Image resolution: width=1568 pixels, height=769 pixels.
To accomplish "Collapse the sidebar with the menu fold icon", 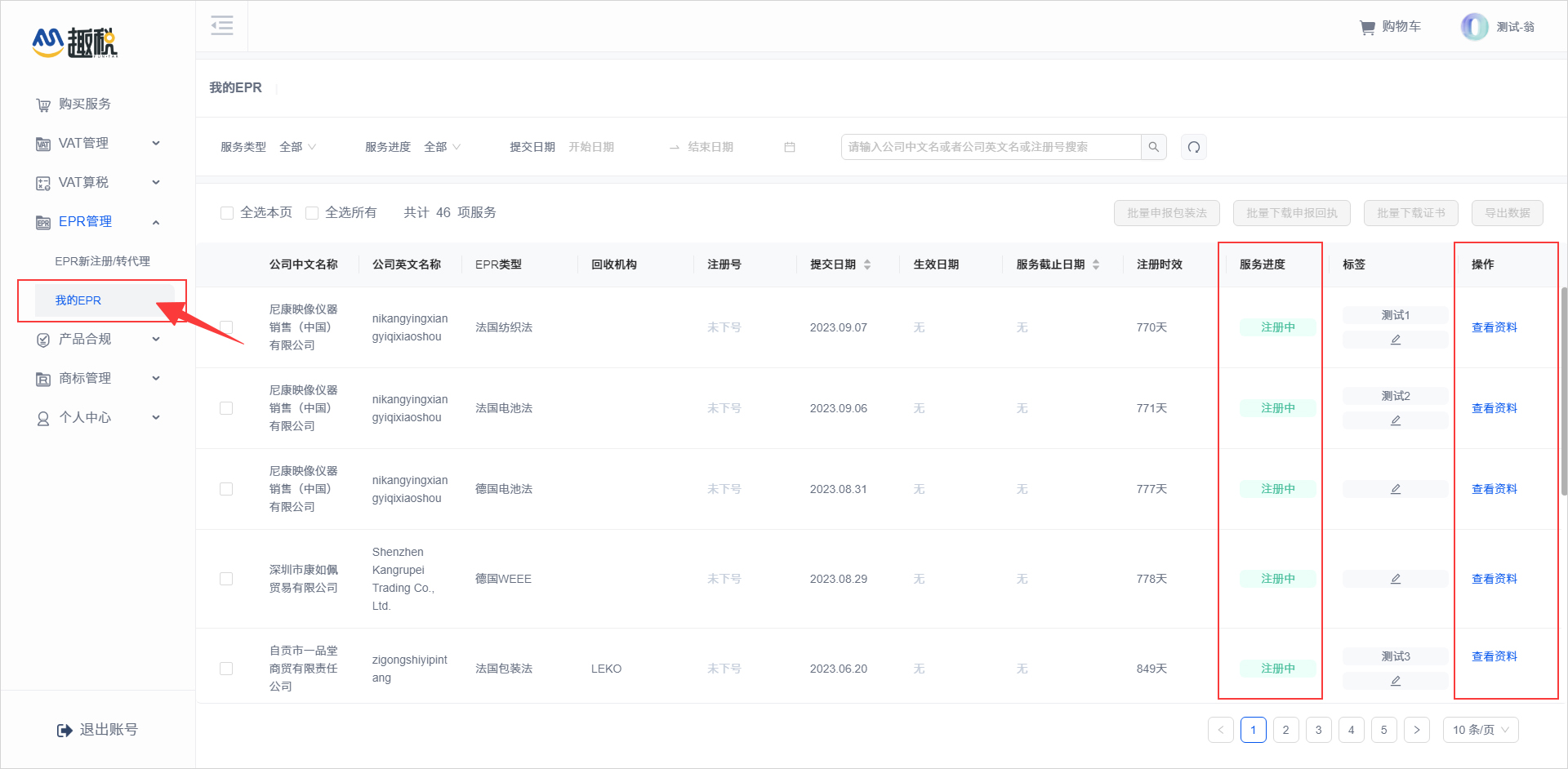I will (221, 26).
